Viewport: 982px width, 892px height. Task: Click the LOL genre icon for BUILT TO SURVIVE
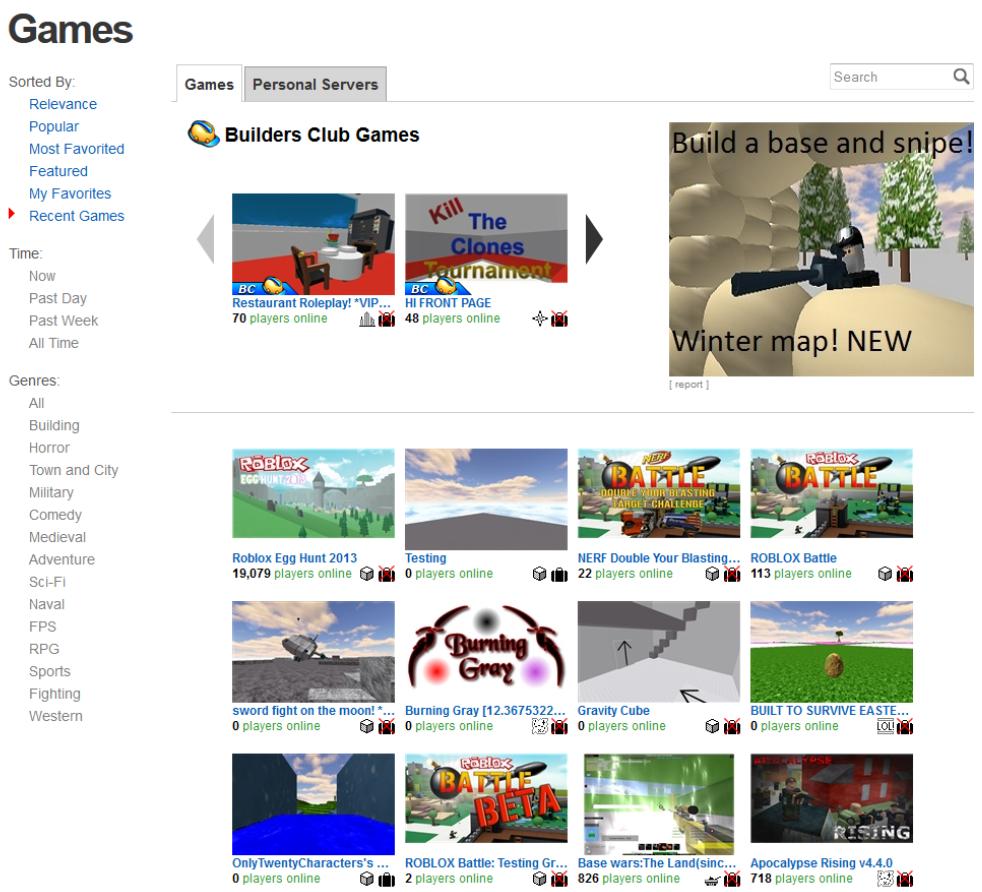click(886, 727)
